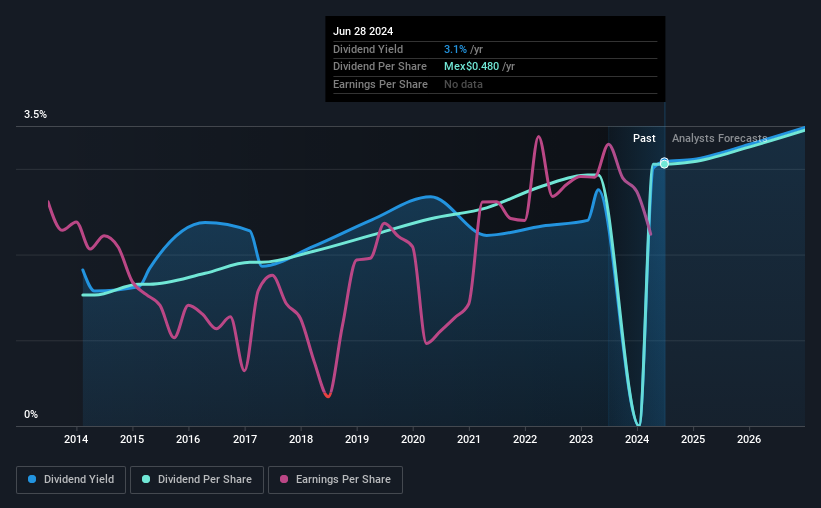Image resolution: width=821 pixels, height=508 pixels.
Task: Select the highlighted Jun 2024 data point marker
Action: pos(664,163)
